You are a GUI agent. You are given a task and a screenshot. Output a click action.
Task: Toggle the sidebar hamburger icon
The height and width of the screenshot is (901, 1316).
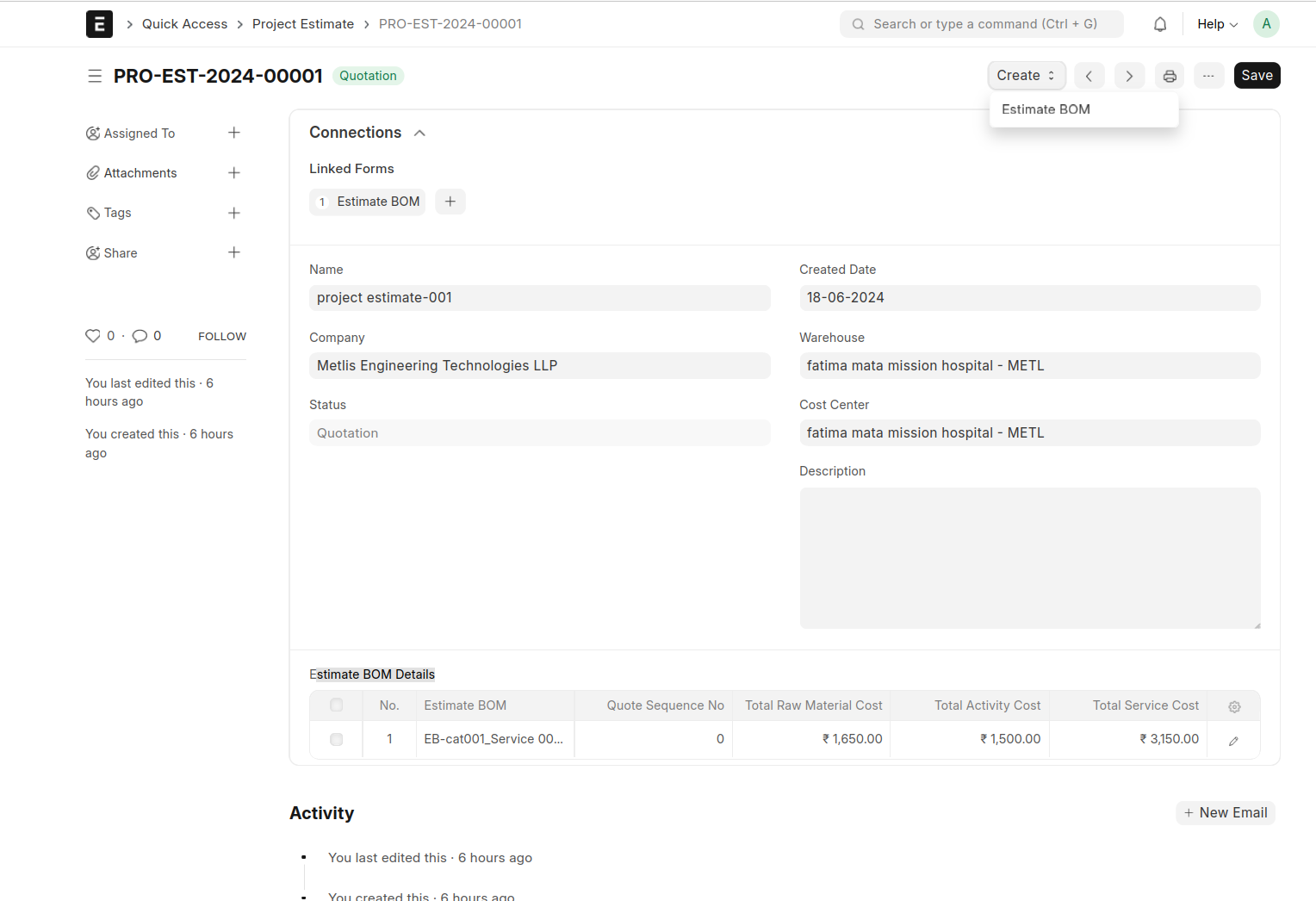95,76
